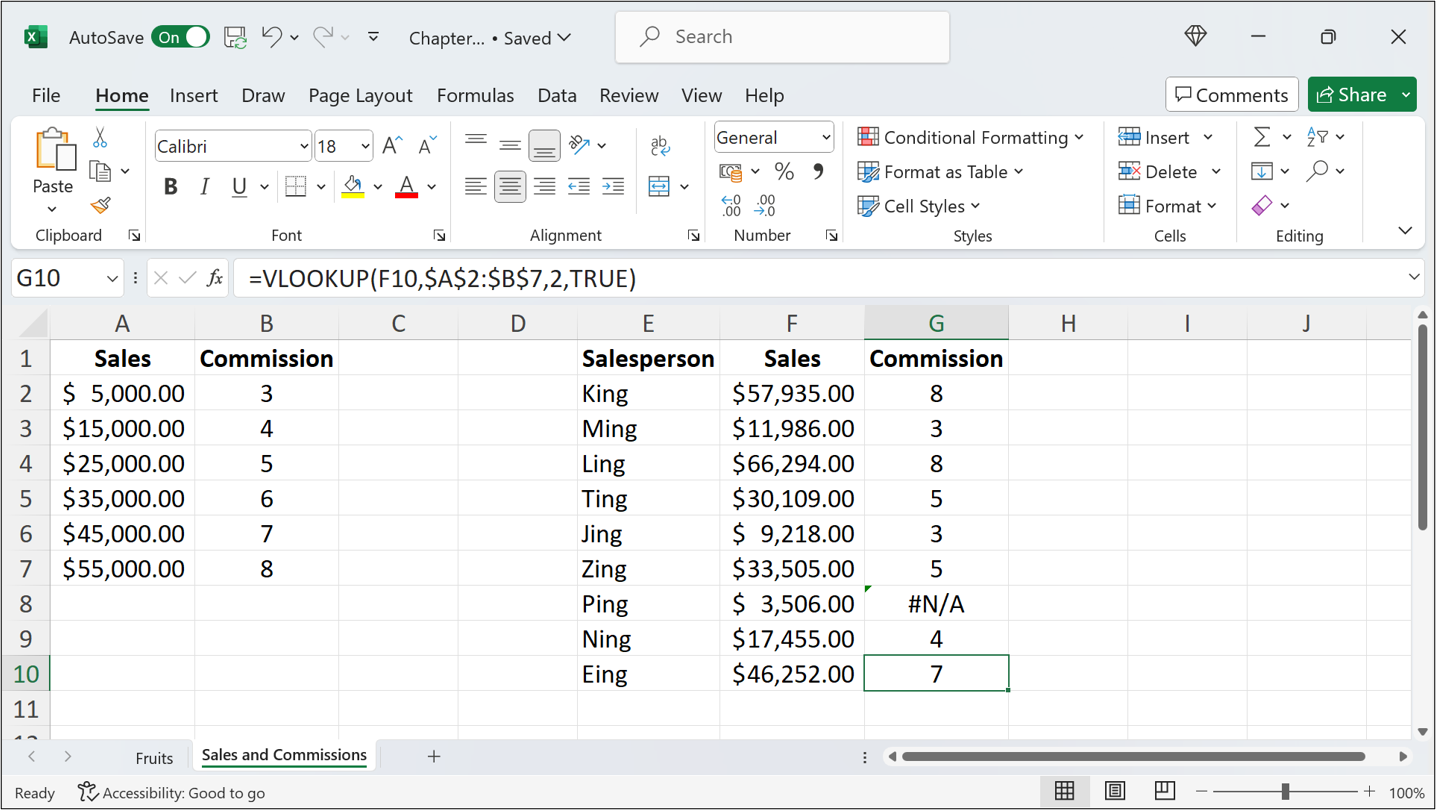Select the Format Painter brush icon
1436x810 pixels.
click(x=100, y=205)
